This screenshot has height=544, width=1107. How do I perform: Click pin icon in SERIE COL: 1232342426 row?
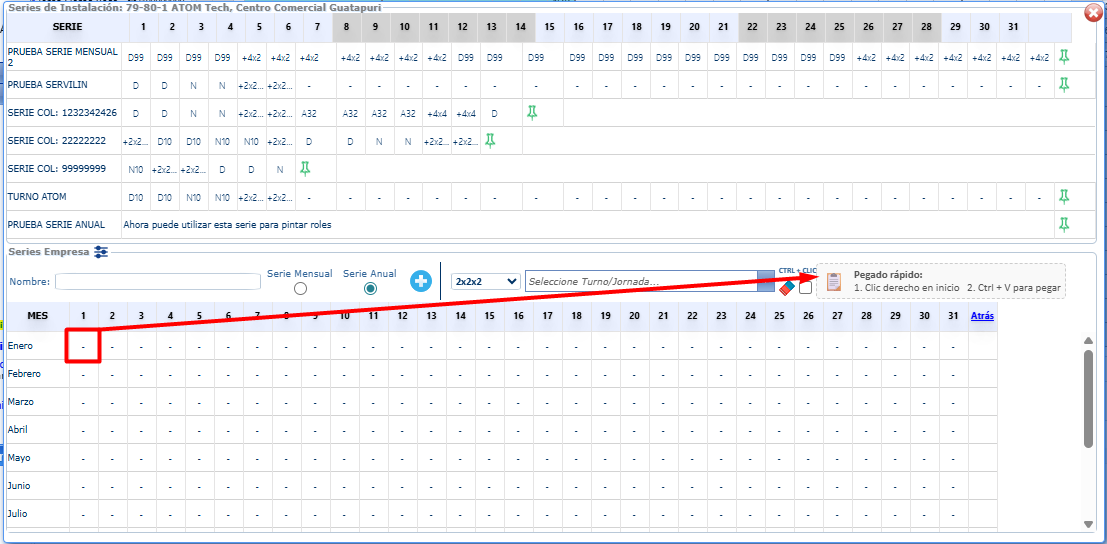532,113
